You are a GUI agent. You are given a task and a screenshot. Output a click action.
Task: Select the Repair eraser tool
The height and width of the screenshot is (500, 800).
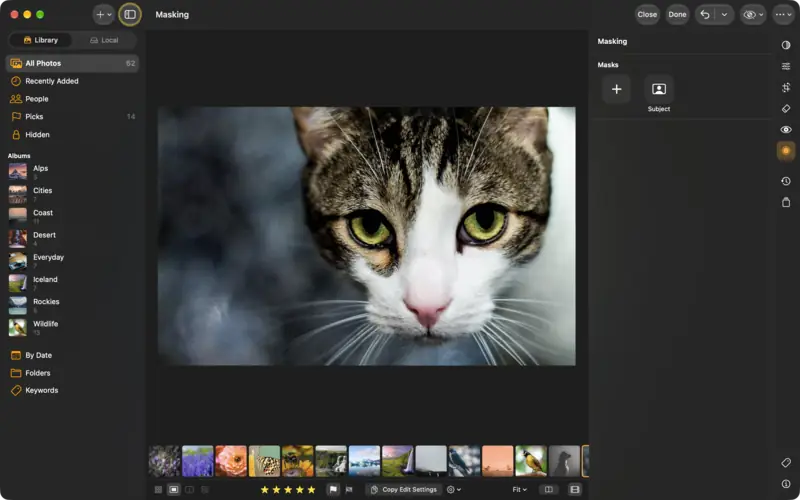tap(786, 109)
